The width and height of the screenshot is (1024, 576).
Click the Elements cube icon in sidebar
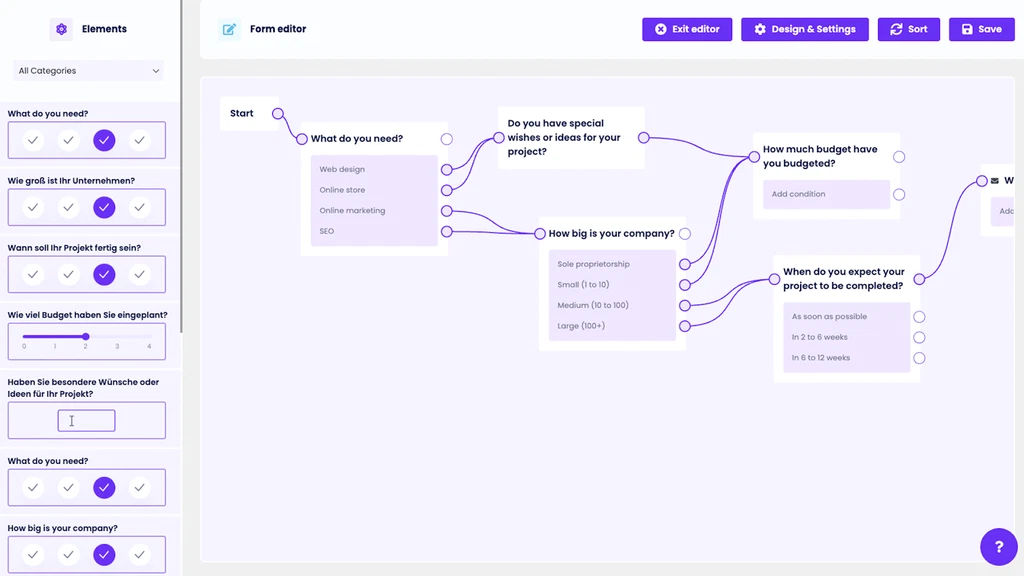point(61,29)
